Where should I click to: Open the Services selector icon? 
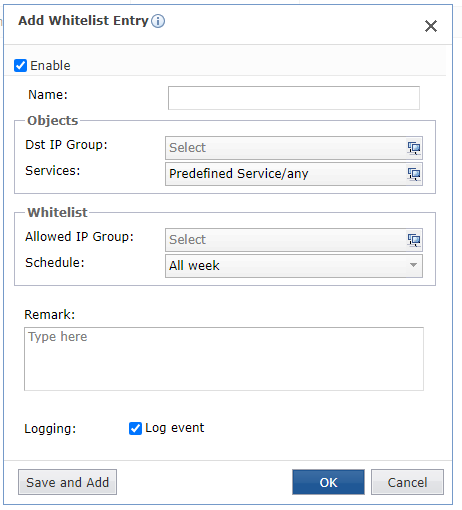[x=414, y=174]
